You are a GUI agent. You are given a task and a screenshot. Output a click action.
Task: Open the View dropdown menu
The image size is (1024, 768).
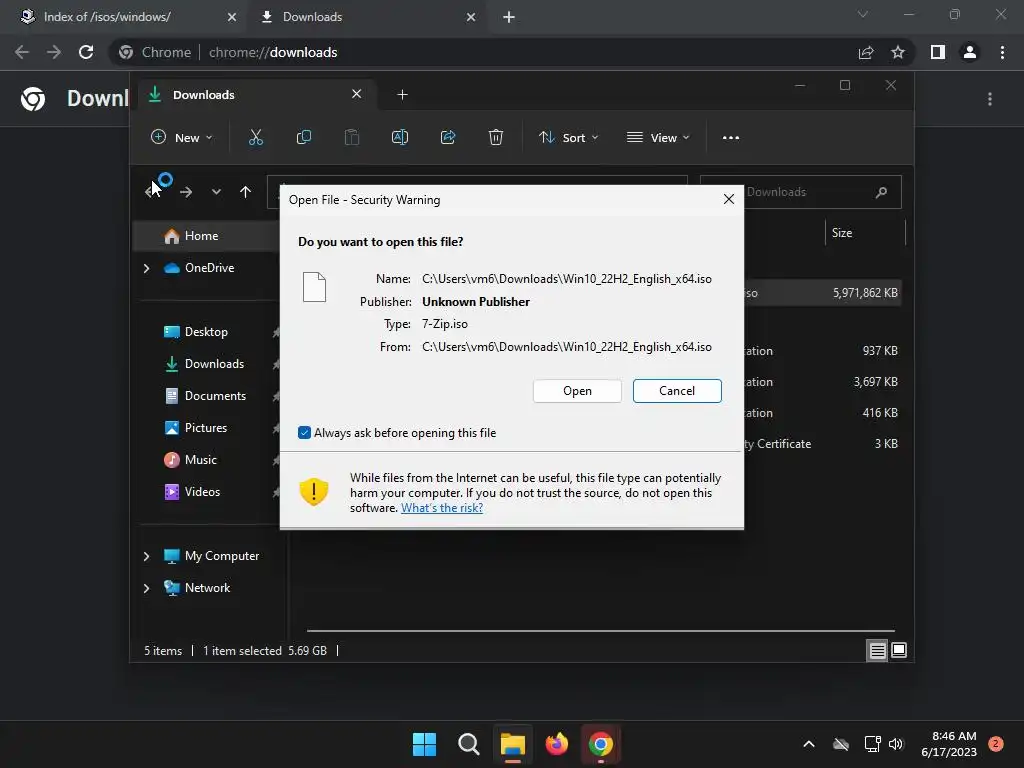(658, 138)
